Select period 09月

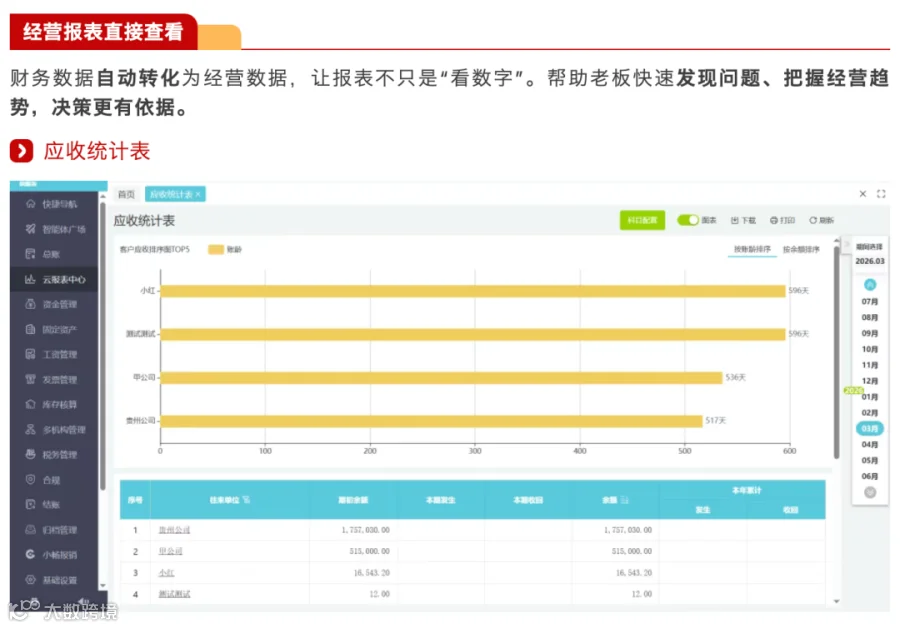click(x=870, y=334)
